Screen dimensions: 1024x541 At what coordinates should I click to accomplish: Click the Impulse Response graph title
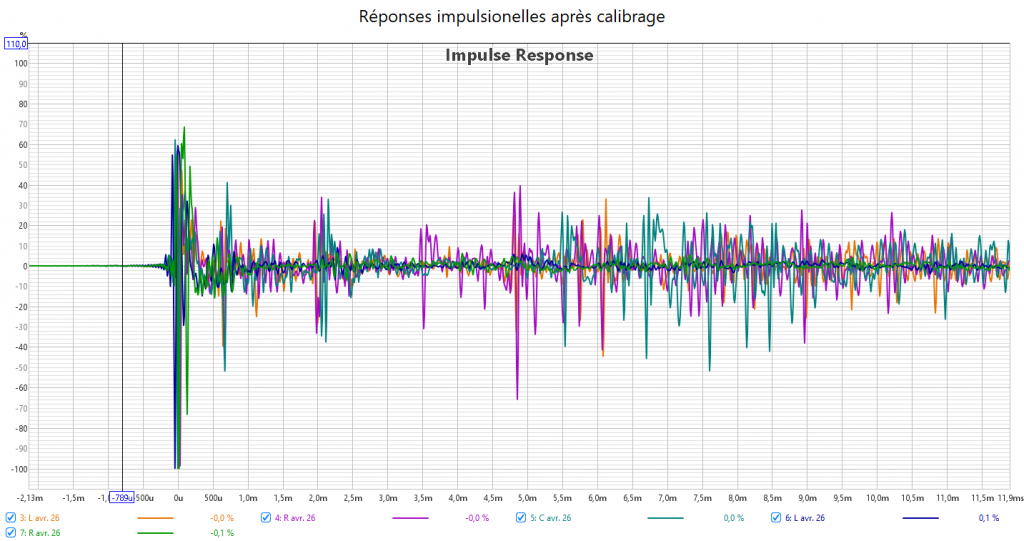click(519, 56)
